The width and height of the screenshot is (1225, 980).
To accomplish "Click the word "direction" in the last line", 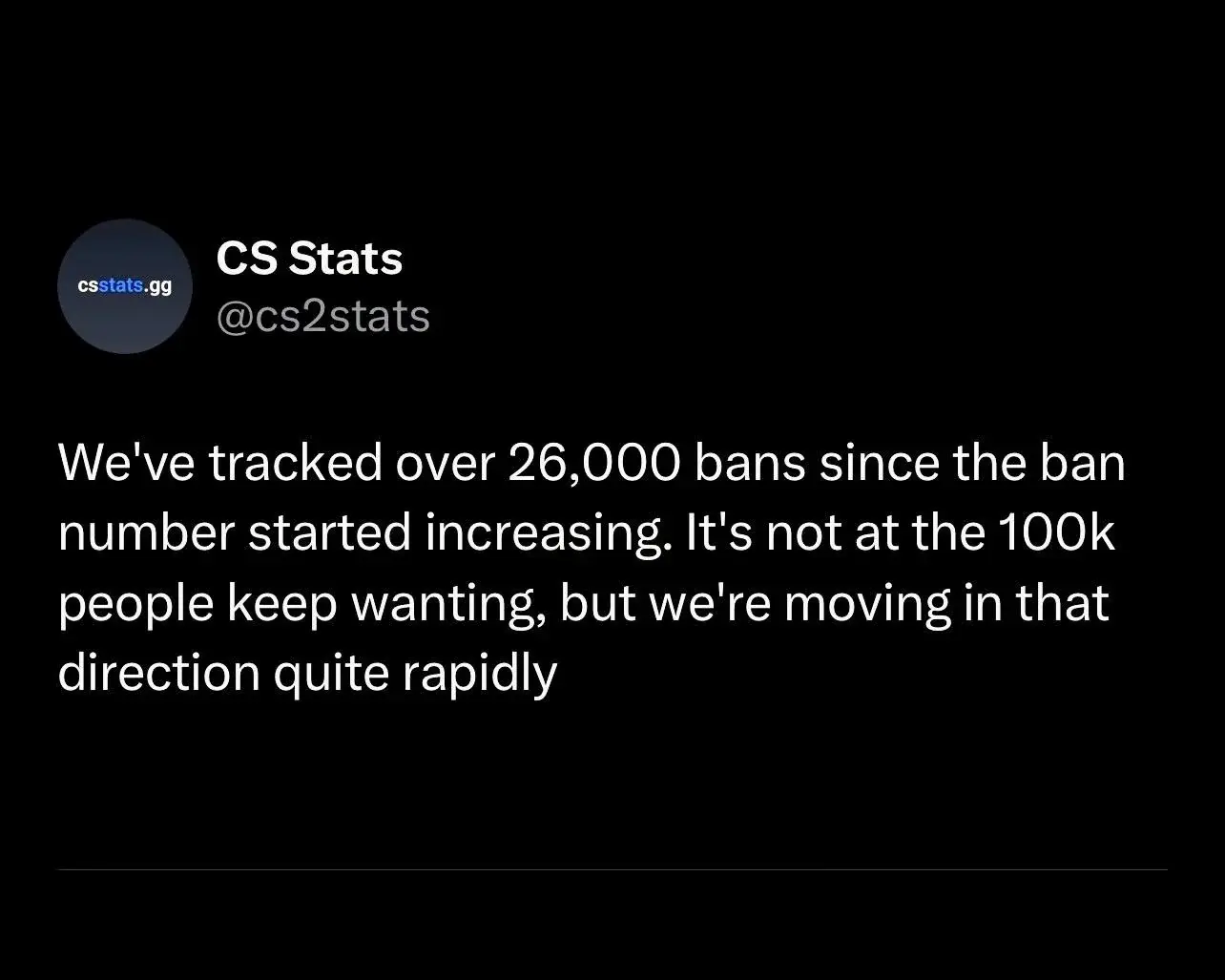I will pyautogui.click(x=158, y=674).
